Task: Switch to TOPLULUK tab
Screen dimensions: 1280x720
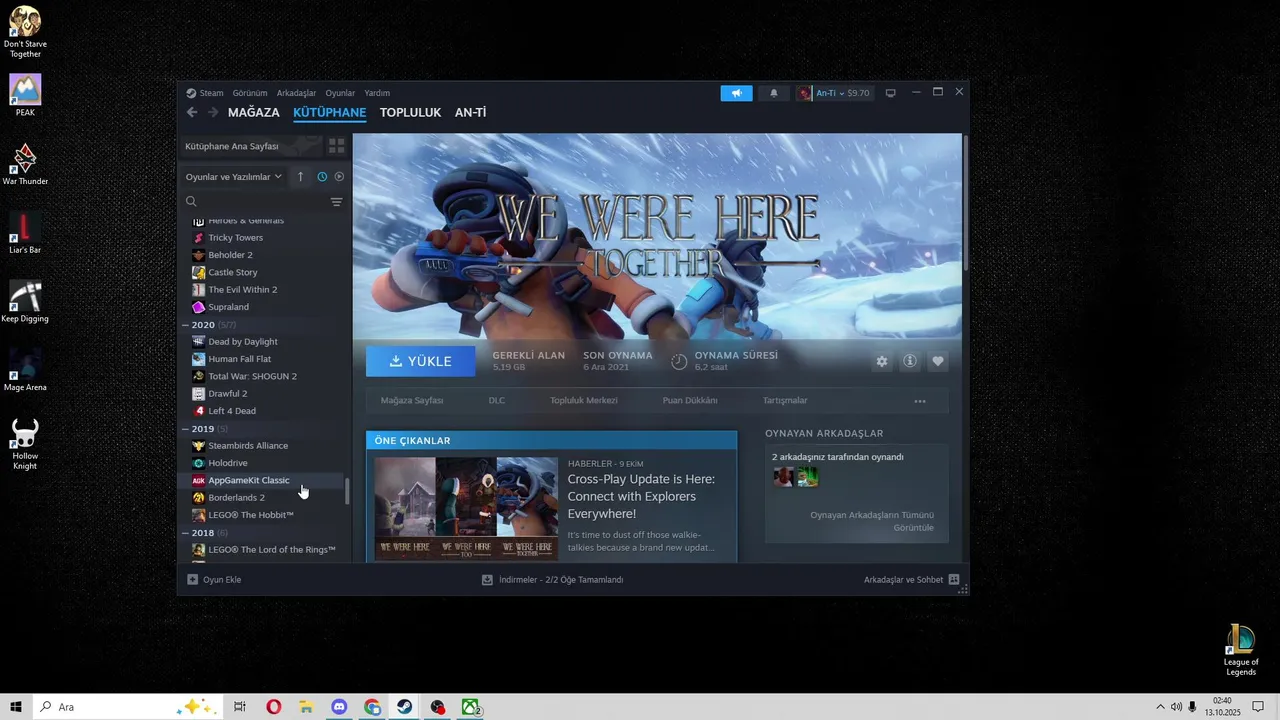Action: (410, 113)
